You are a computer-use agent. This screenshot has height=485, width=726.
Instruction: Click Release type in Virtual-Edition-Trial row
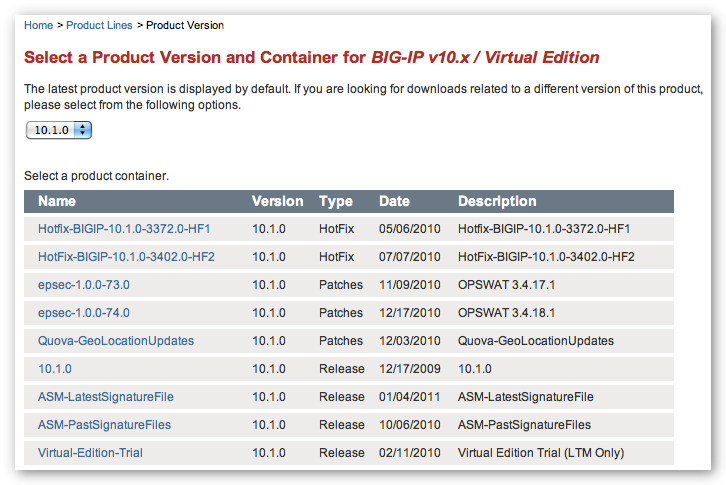342,453
